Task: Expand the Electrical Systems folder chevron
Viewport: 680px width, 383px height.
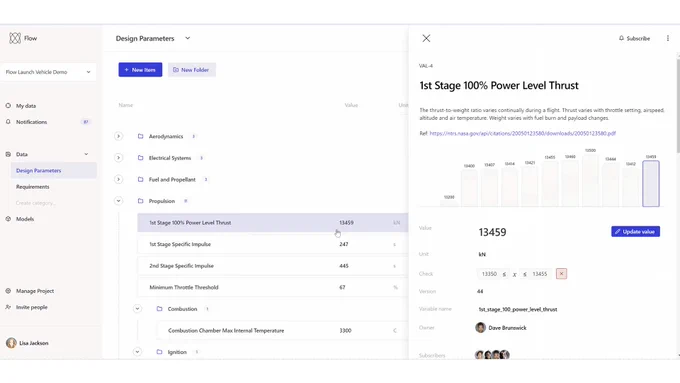Action: 118,158
